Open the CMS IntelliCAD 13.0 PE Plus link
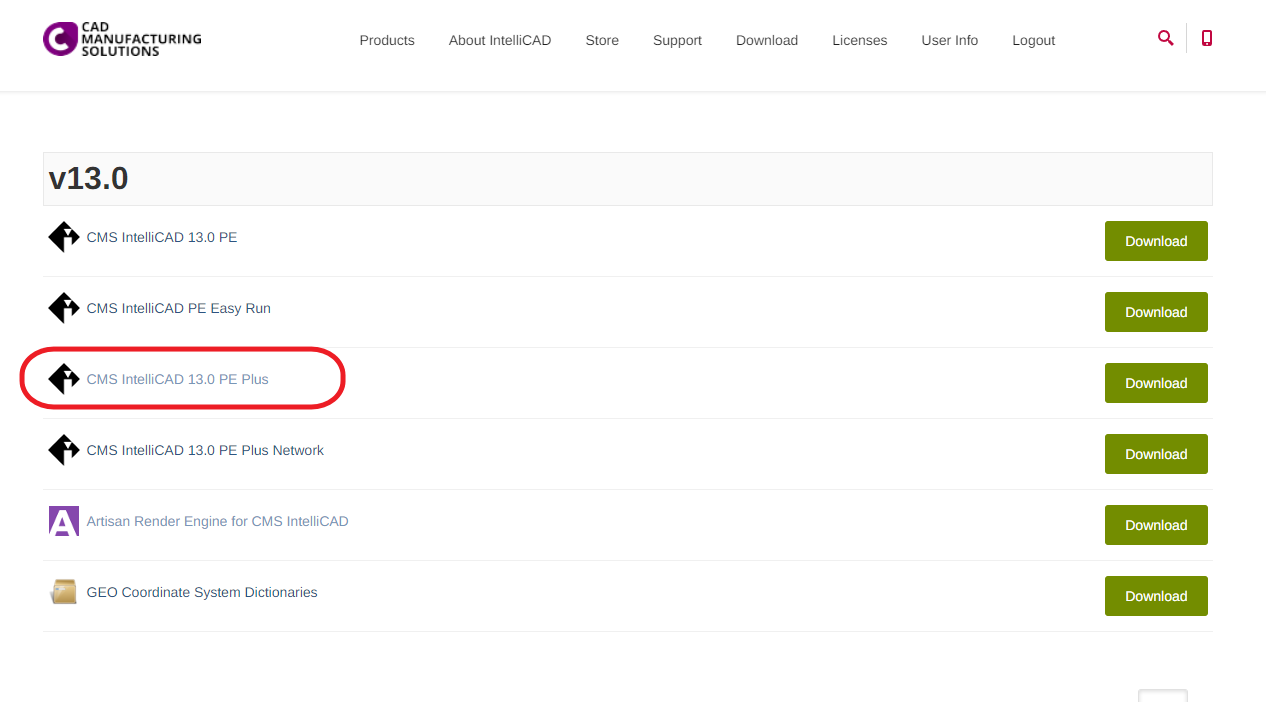The width and height of the screenshot is (1266, 702). pos(178,379)
